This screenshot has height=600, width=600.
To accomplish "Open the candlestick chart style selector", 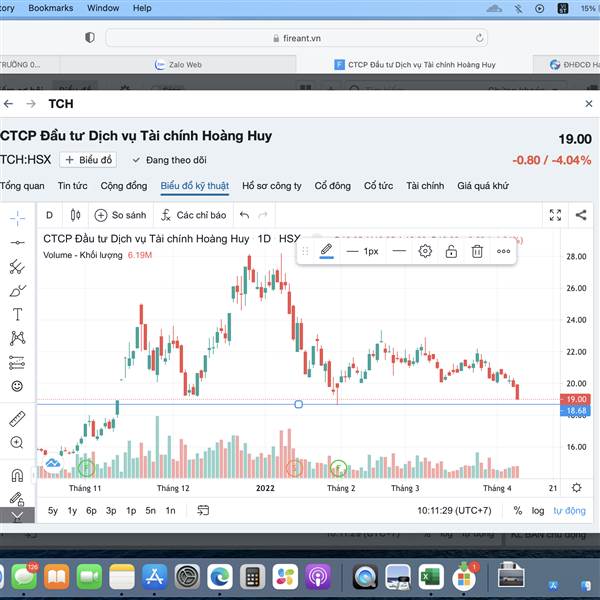I will coord(75,215).
